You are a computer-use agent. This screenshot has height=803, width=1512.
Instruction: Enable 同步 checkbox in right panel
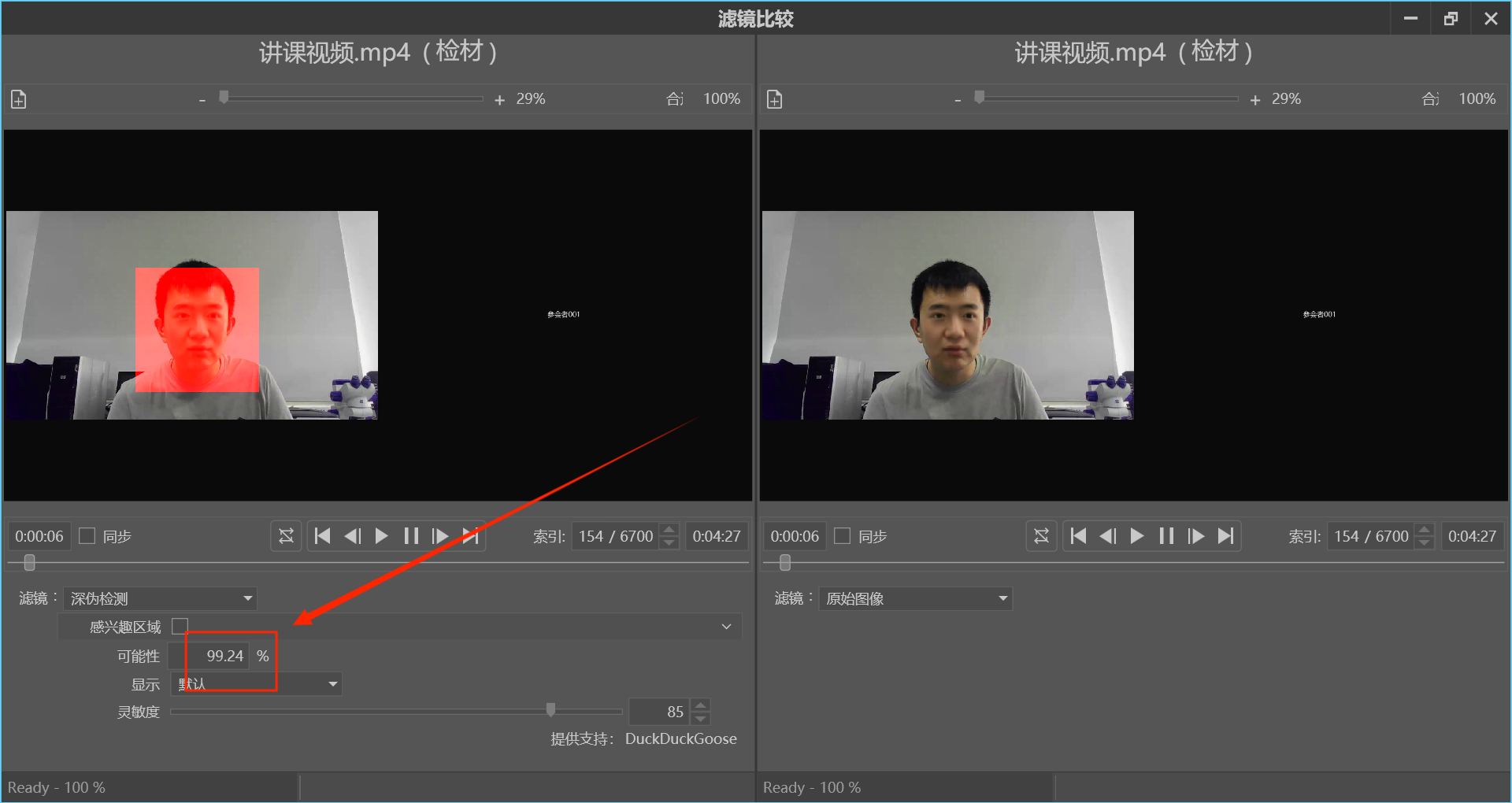843,536
